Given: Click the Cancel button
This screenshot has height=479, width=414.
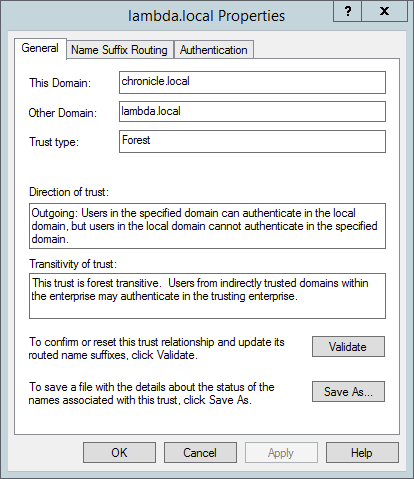Looking at the screenshot, I should 200,453.
